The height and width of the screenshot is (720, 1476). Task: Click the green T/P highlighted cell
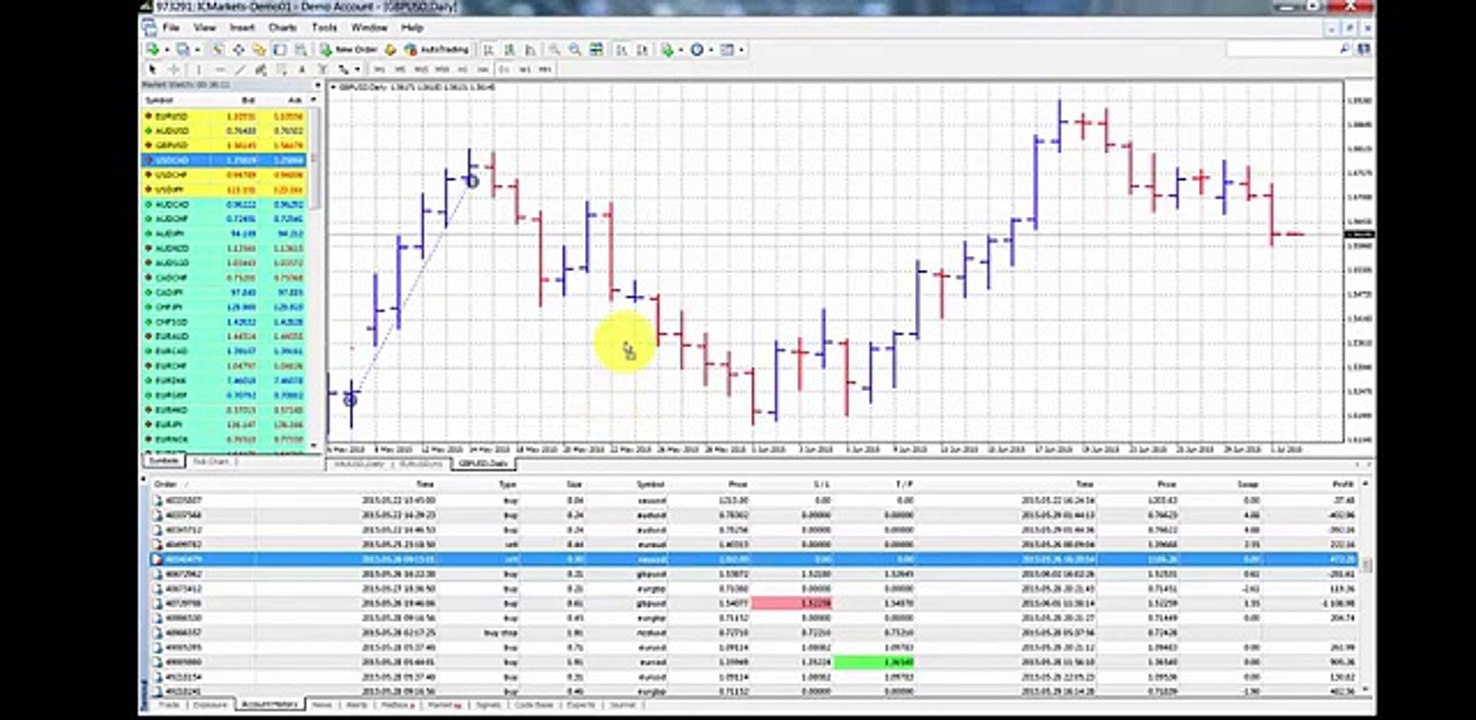click(x=874, y=662)
